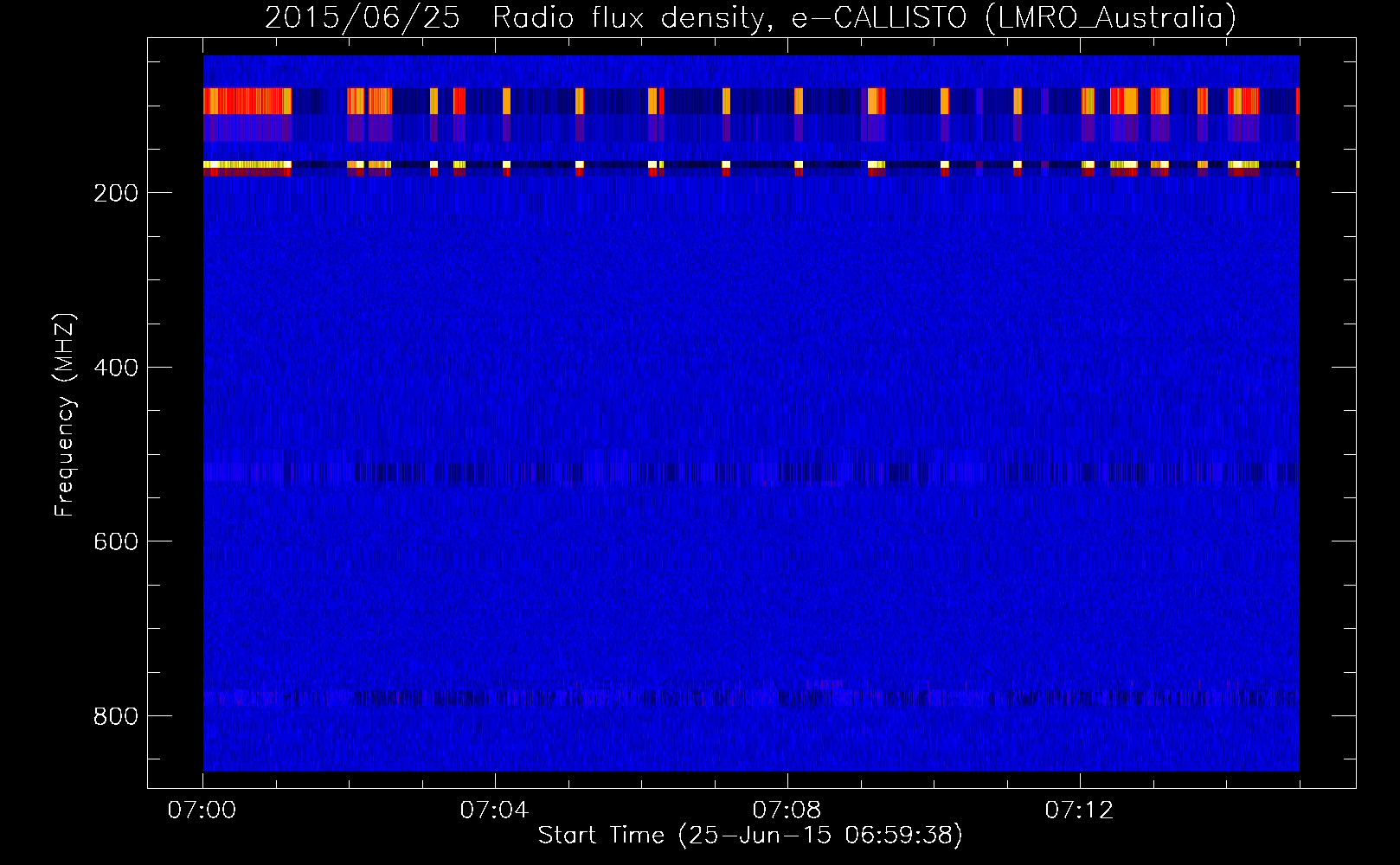The image size is (1400, 865).
Task: Click the 07:04 time tick label
Action: click(495, 811)
